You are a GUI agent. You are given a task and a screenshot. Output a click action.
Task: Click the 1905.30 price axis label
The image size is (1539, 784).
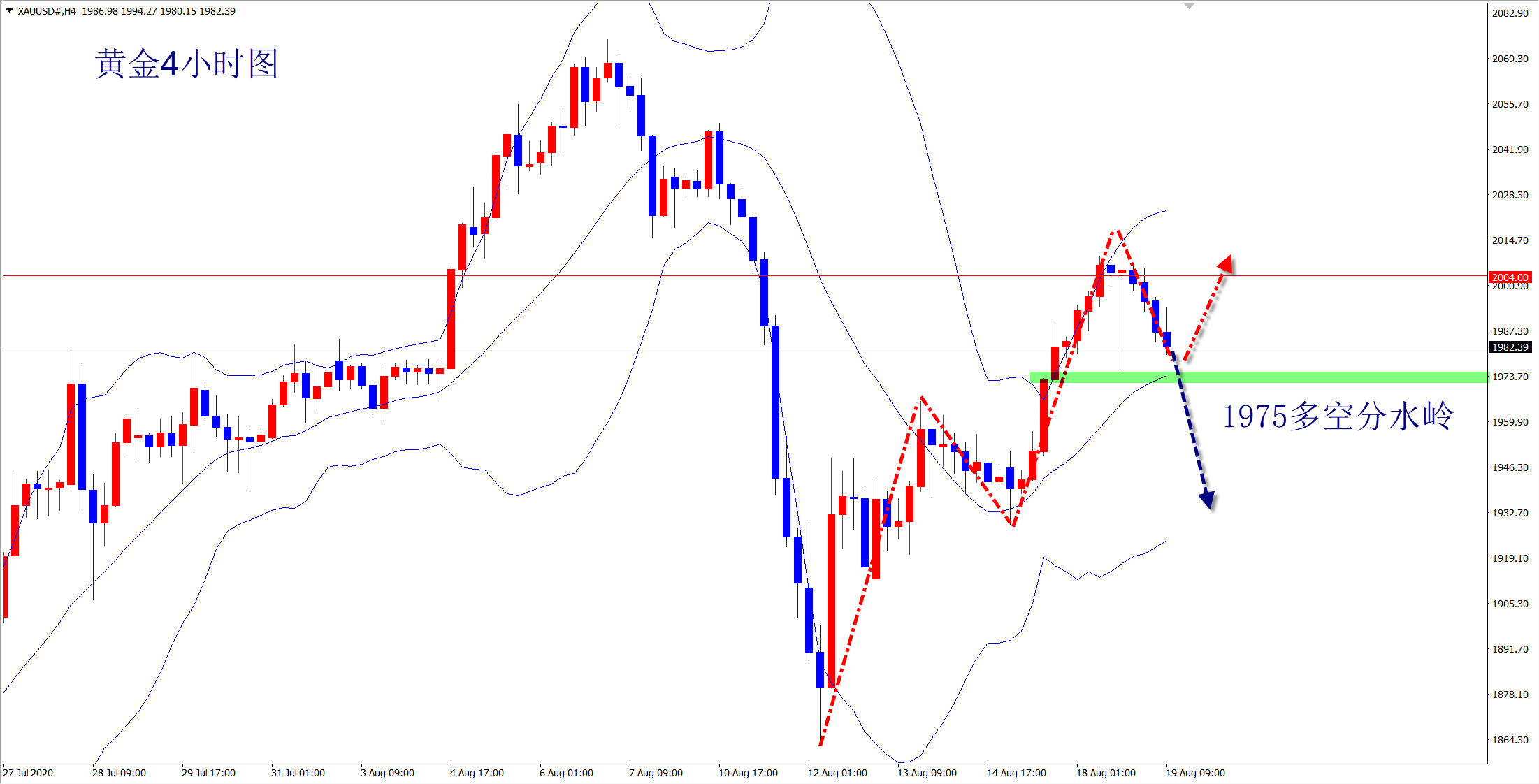1510,604
